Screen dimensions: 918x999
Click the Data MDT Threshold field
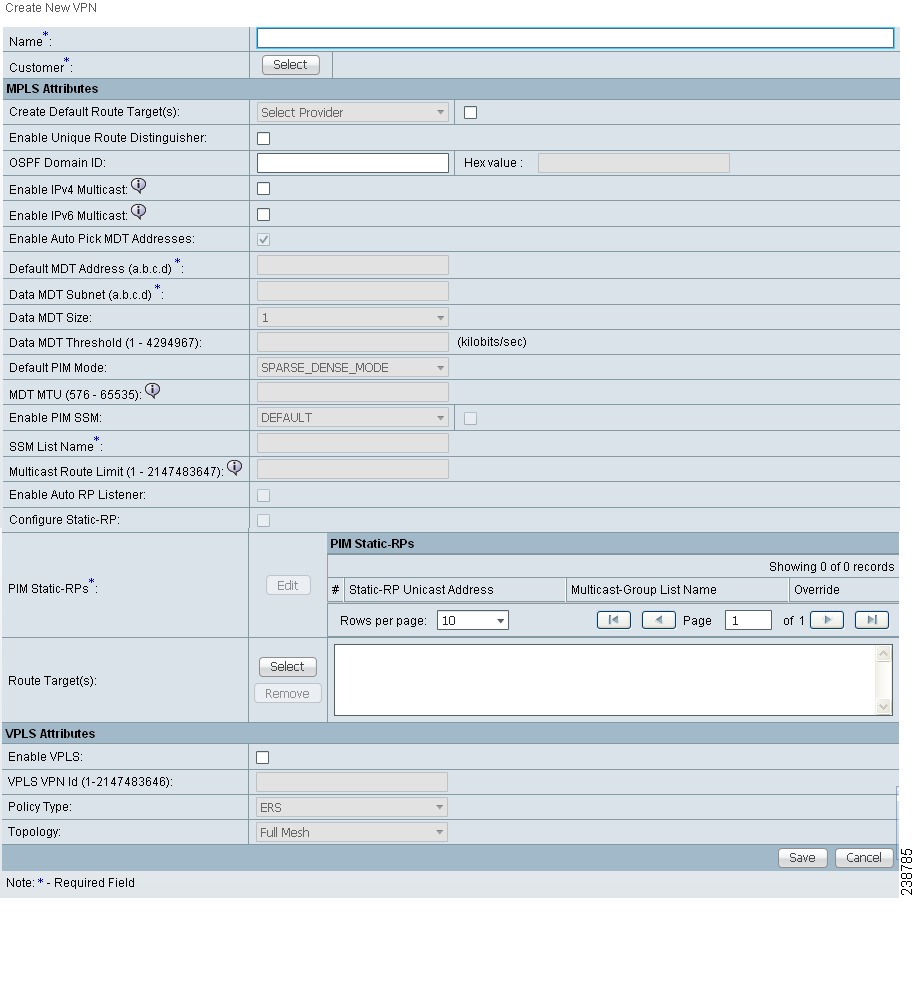pos(352,342)
